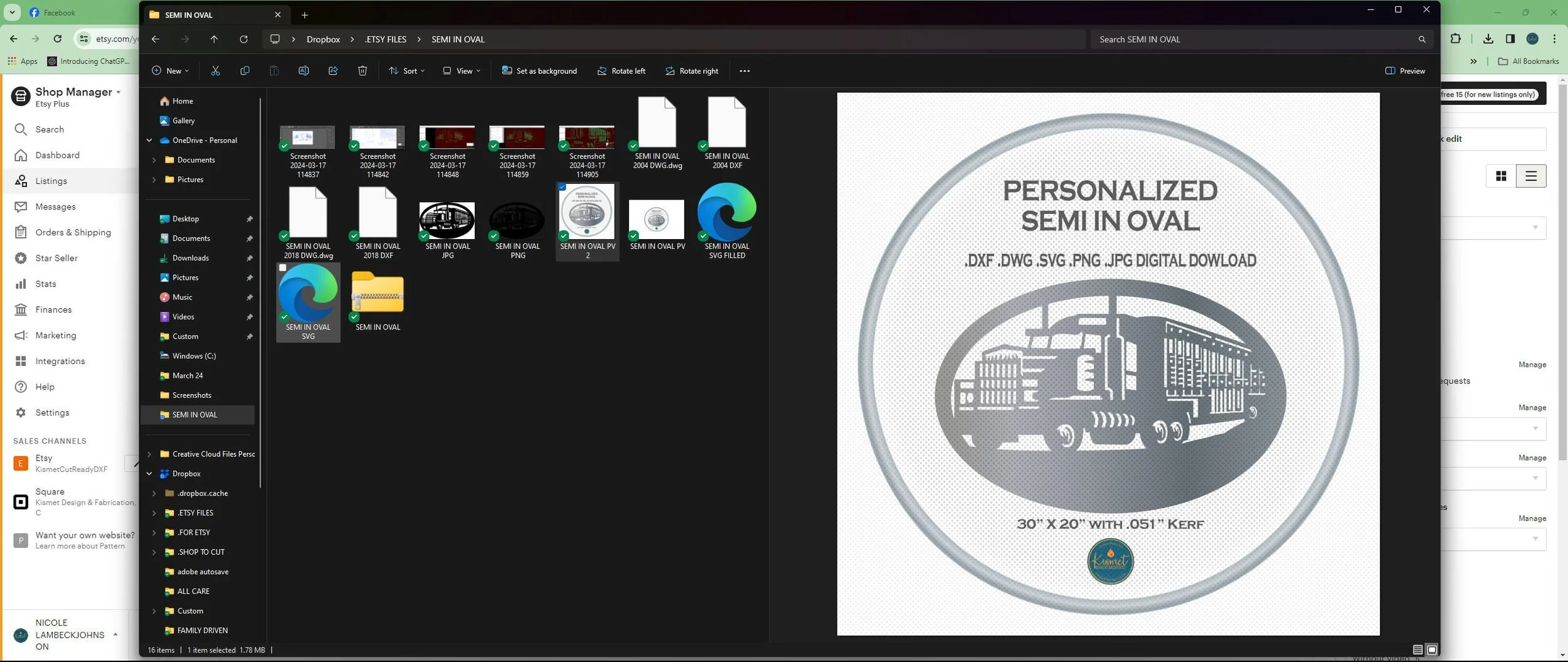
Task: Click the SEMI IN OVAL zip folder file
Action: click(x=378, y=302)
